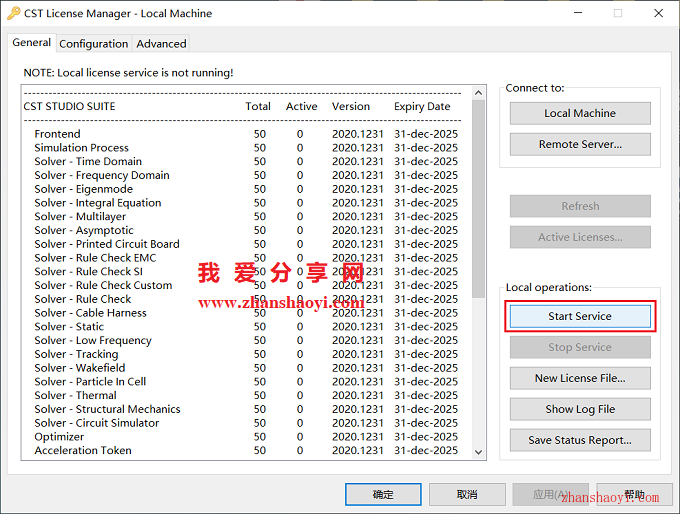Choose New License File
This screenshot has width=680, height=514.
580,378
